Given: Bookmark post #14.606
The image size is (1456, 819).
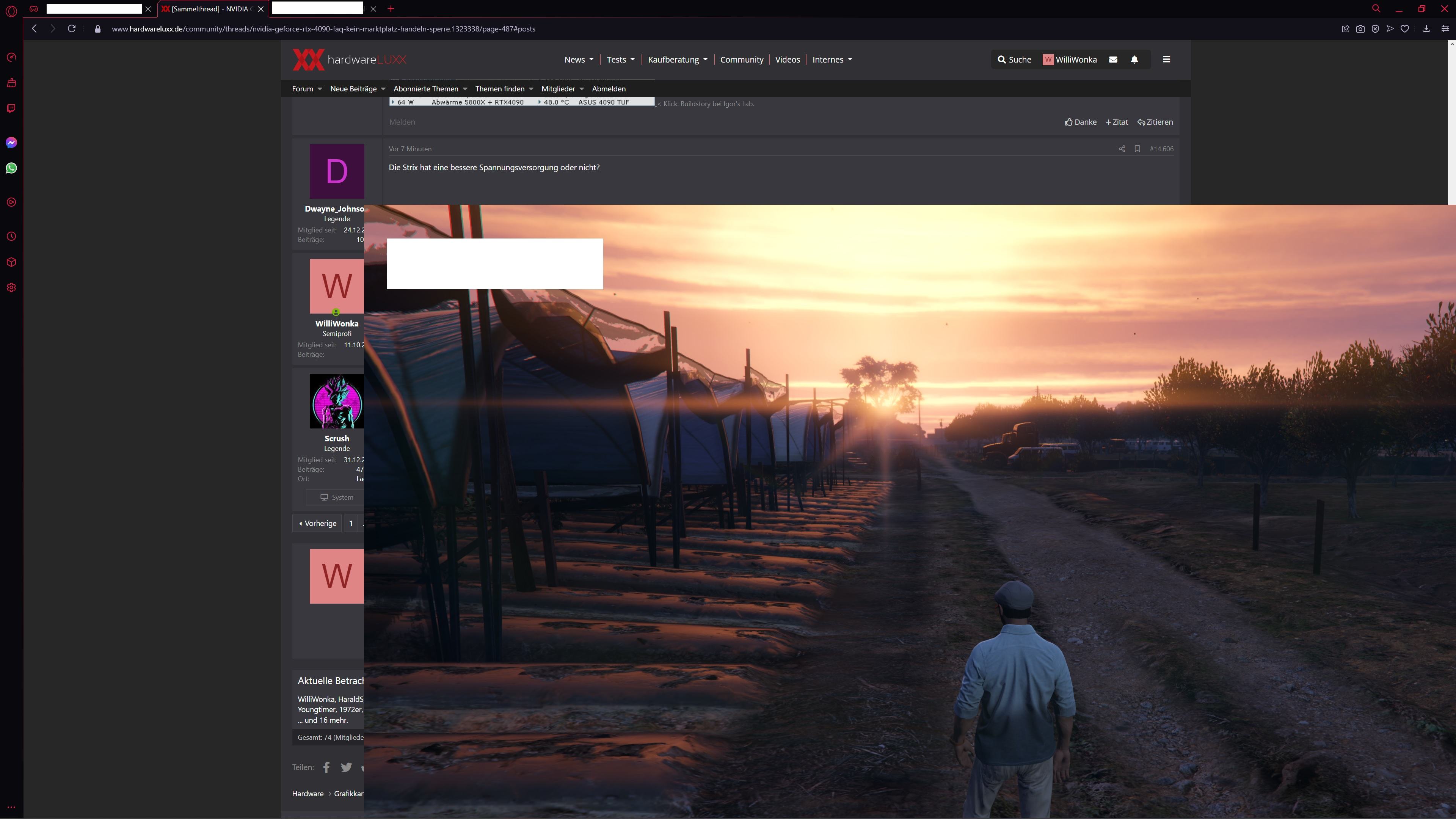Looking at the screenshot, I should pyautogui.click(x=1137, y=149).
